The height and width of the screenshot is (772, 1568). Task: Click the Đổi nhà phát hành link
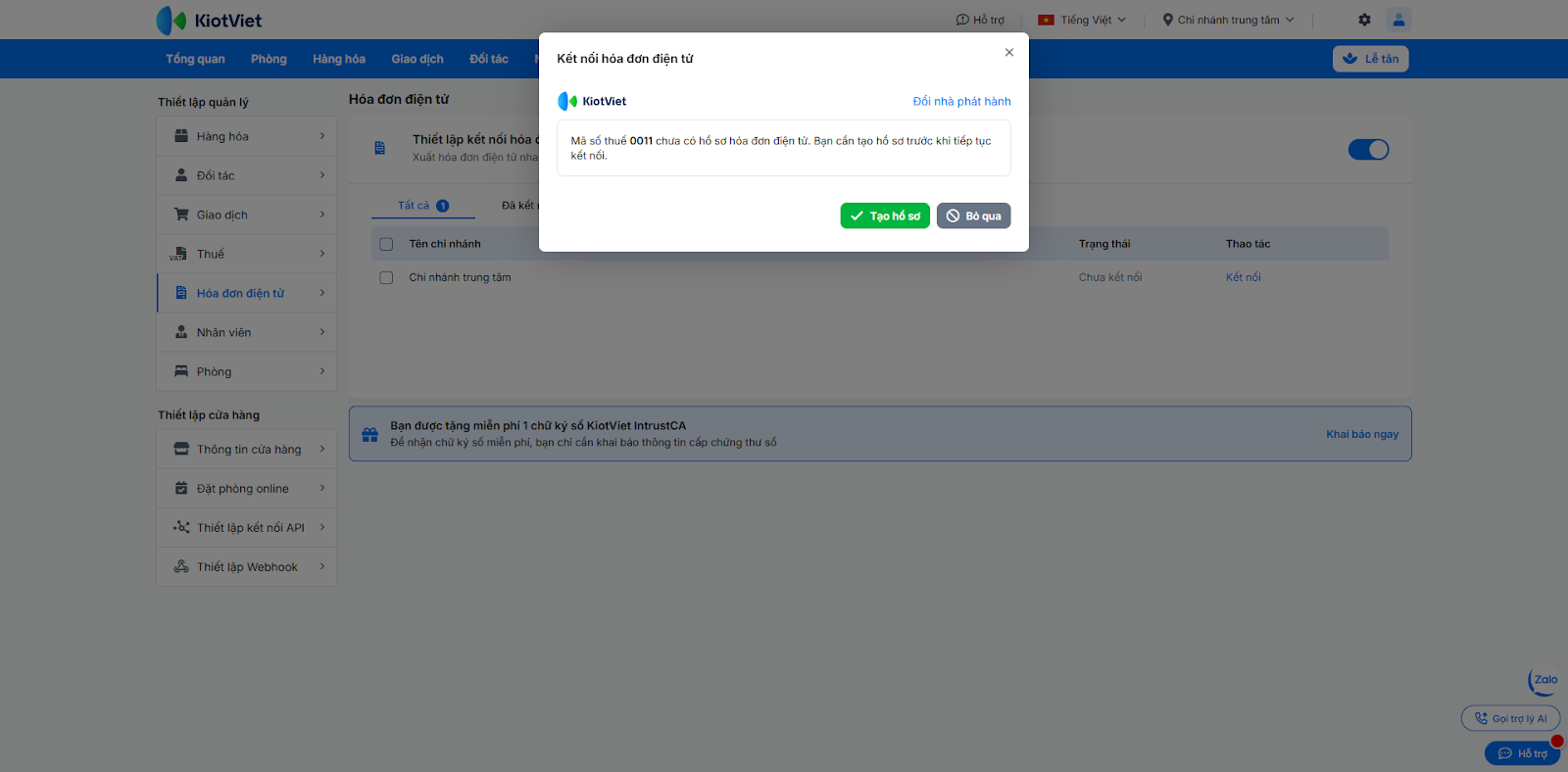962,101
